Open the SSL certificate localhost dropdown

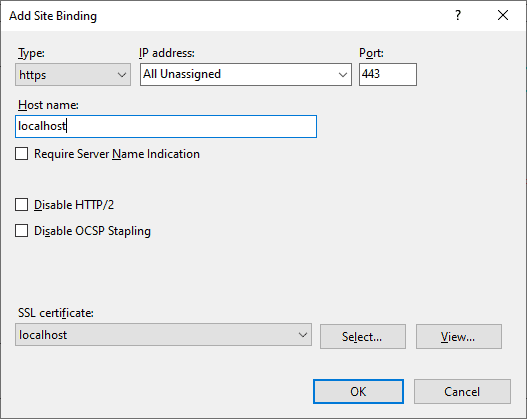[x=163, y=335]
